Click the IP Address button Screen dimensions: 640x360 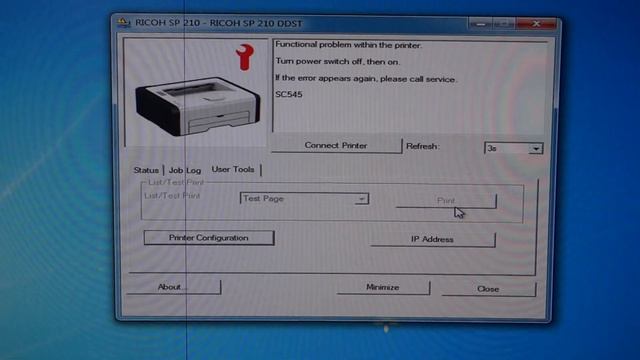[x=433, y=239]
